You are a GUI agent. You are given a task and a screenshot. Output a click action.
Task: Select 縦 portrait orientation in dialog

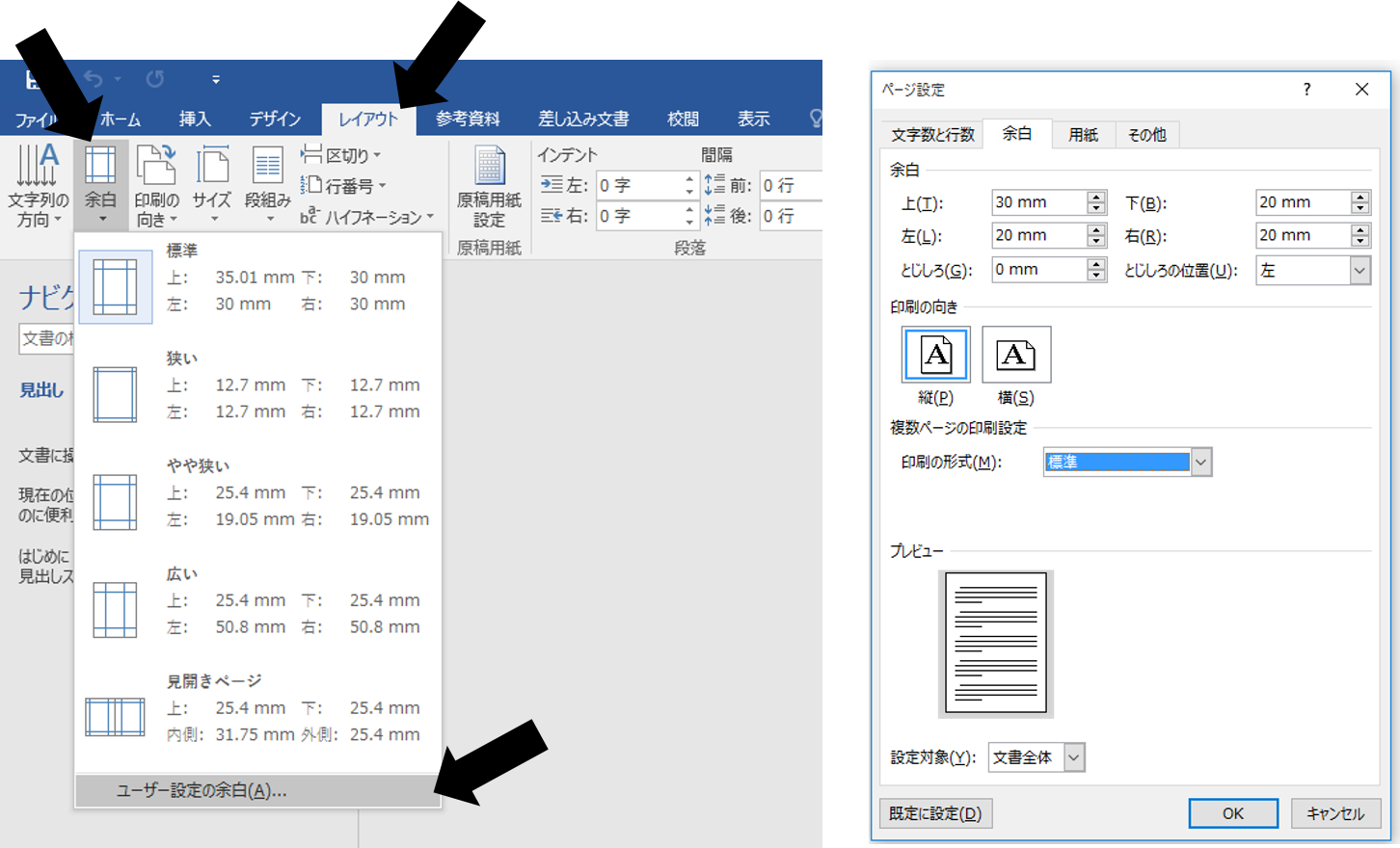935,355
